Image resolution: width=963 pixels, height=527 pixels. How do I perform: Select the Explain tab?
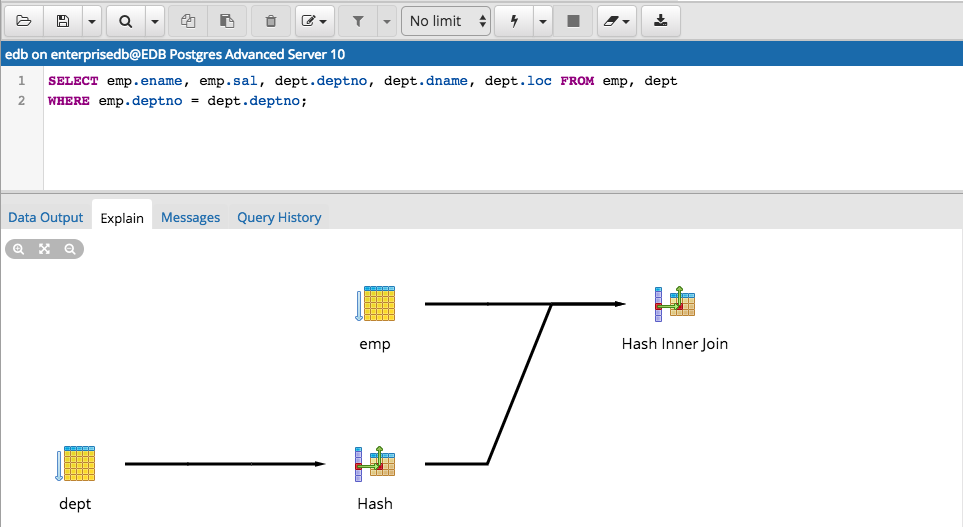tap(122, 218)
